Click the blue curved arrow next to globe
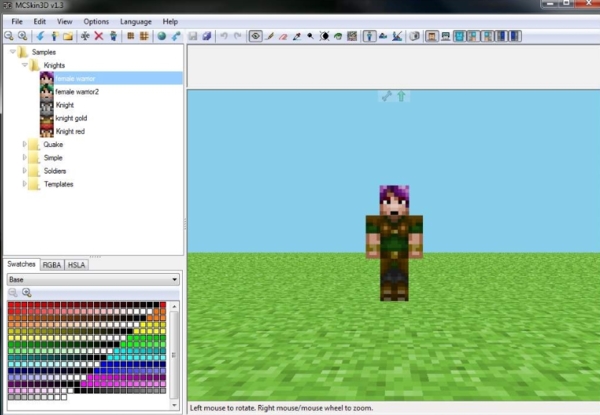Viewport: 600px width, 415px height. coord(176,36)
